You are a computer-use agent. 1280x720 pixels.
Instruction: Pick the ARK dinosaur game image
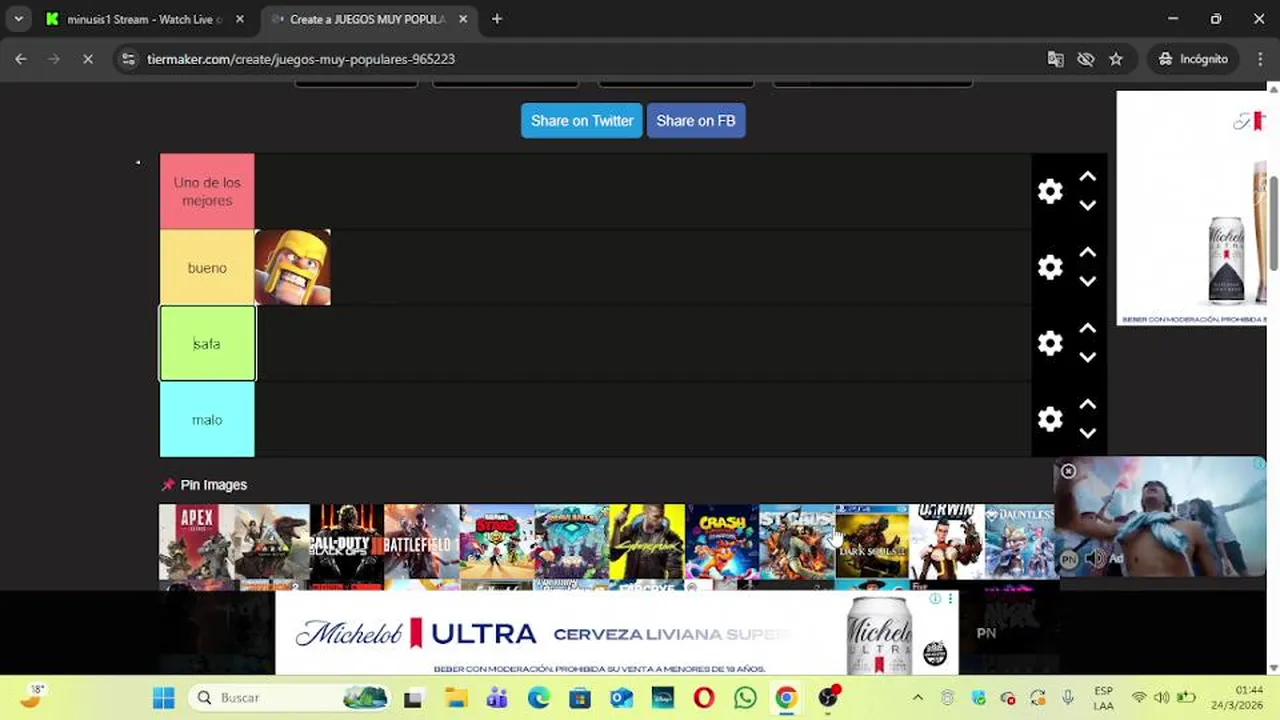pyautogui.click(x=272, y=542)
